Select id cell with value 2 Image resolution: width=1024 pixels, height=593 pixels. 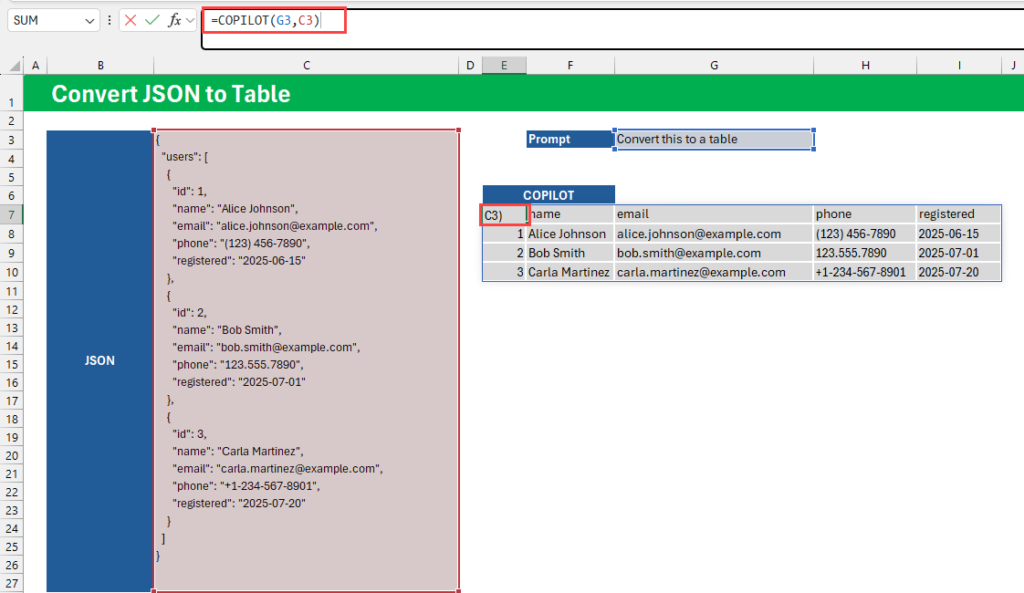coord(504,253)
